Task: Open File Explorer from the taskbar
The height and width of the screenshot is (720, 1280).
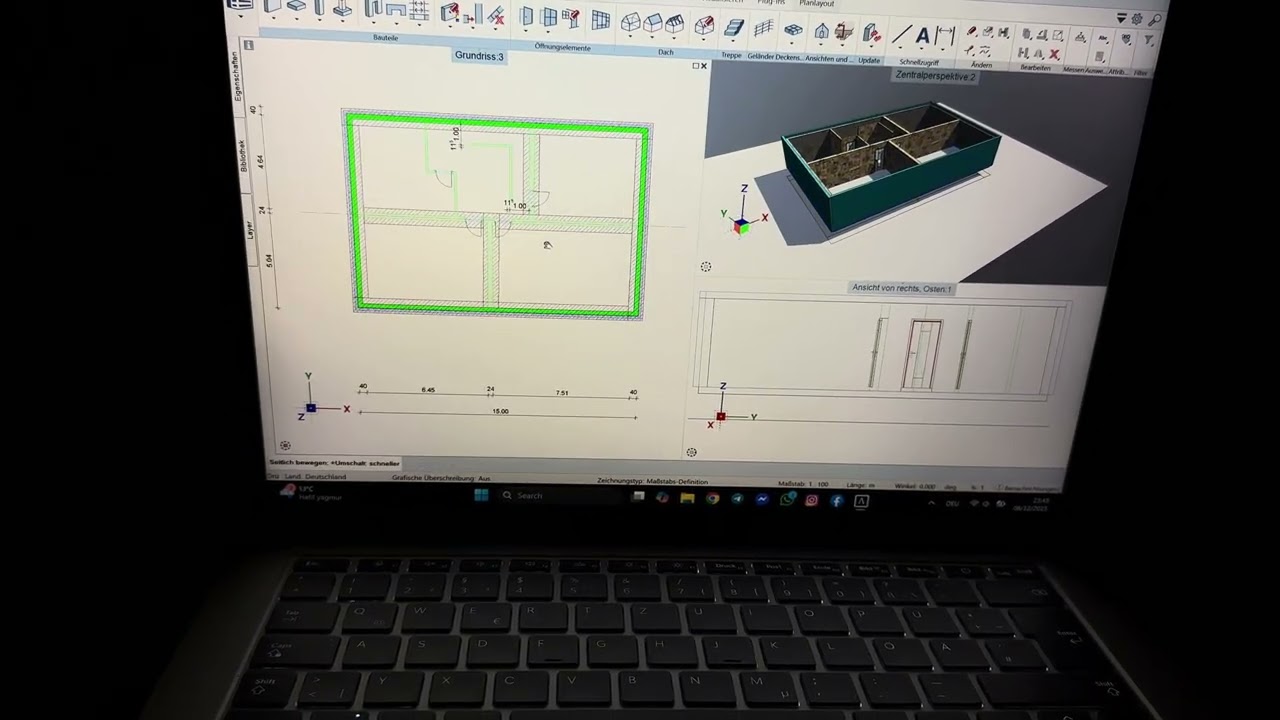Action: point(687,497)
